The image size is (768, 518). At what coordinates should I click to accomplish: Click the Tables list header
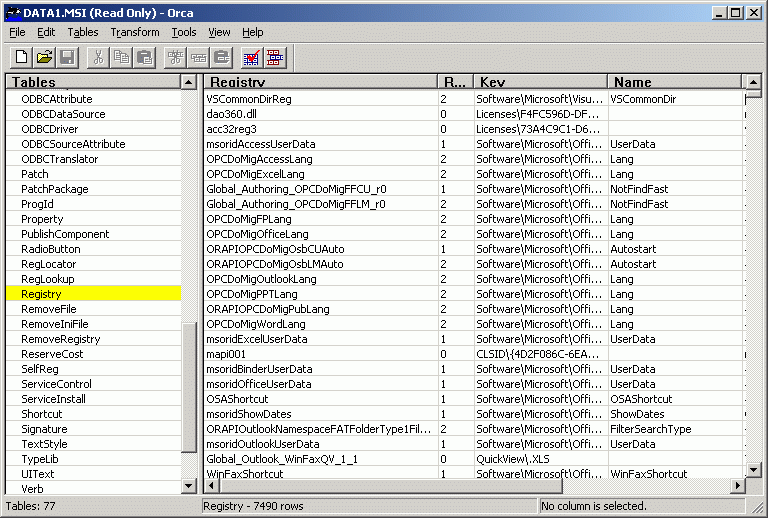[93, 82]
